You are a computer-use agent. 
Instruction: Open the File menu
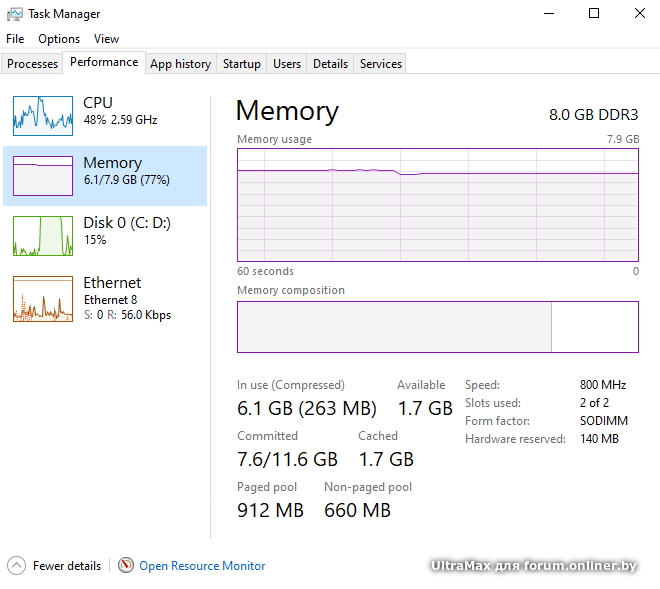[15, 39]
